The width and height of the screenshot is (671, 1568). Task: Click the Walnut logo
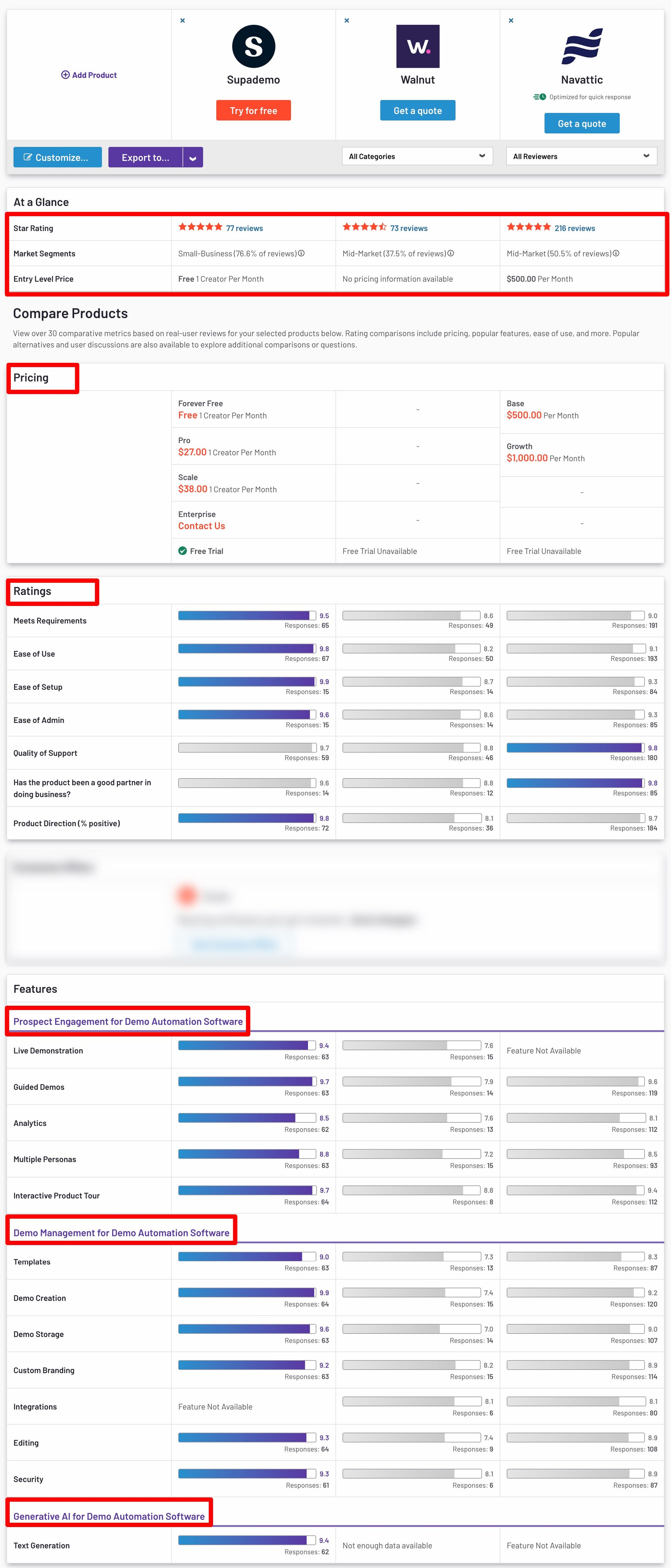click(418, 46)
